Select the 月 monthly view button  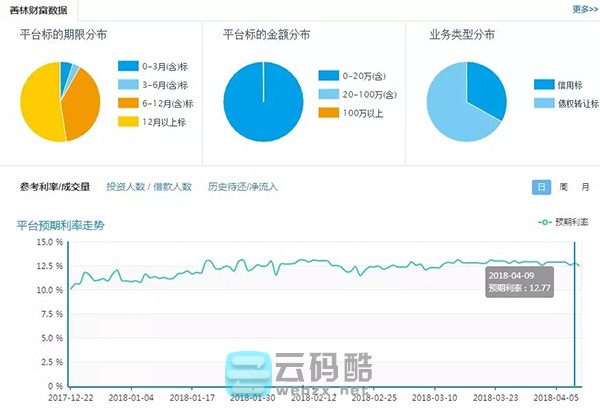pyautogui.click(x=585, y=187)
